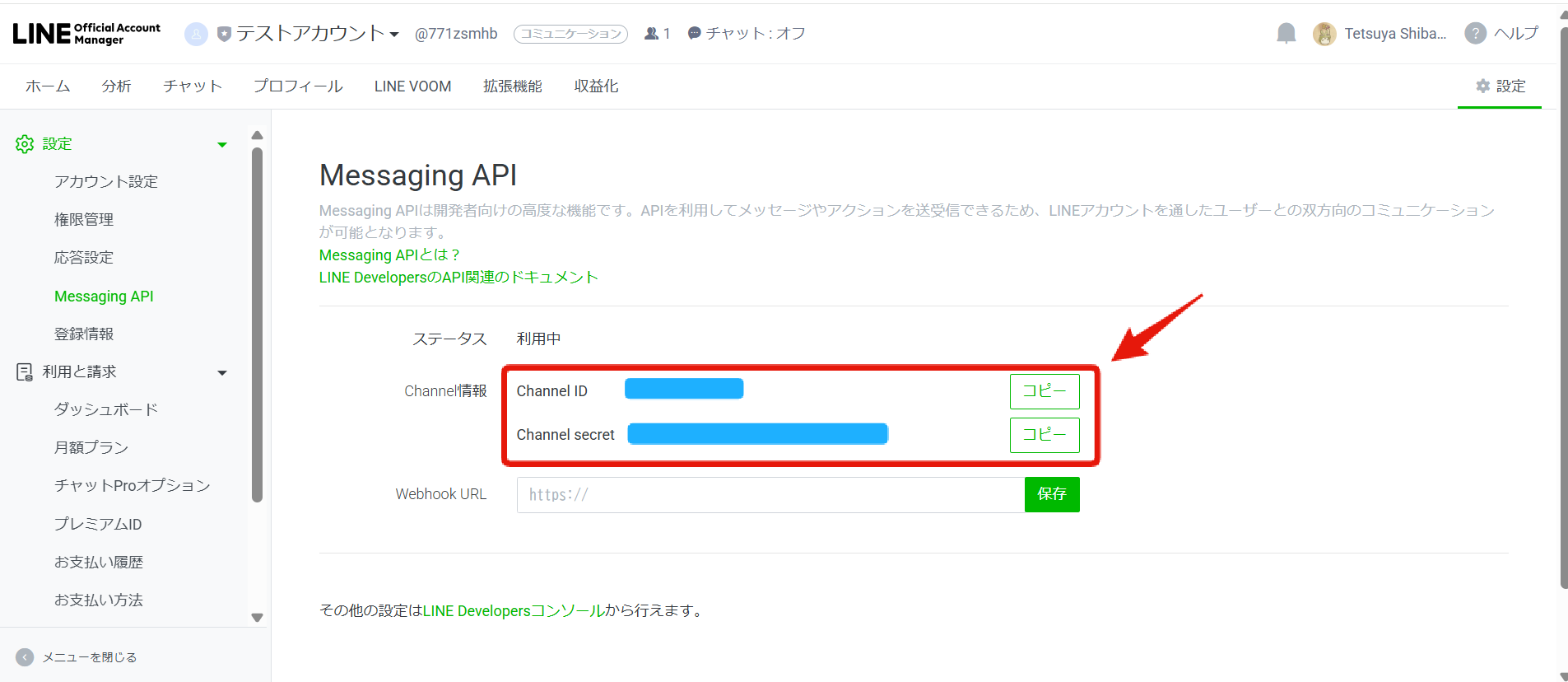Open チャットProオプション in the sidebar
This screenshot has height=682, width=1568.
coord(133,486)
